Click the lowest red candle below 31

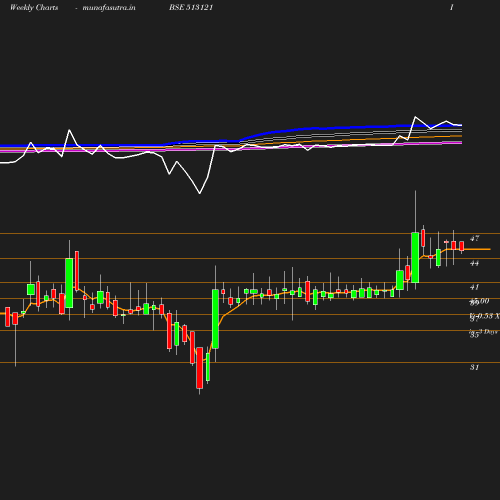[200, 368]
